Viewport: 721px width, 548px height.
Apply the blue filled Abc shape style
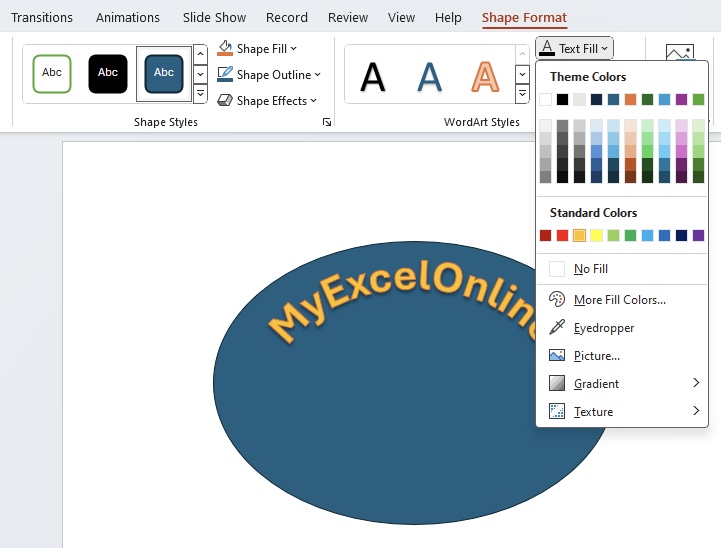[164, 74]
